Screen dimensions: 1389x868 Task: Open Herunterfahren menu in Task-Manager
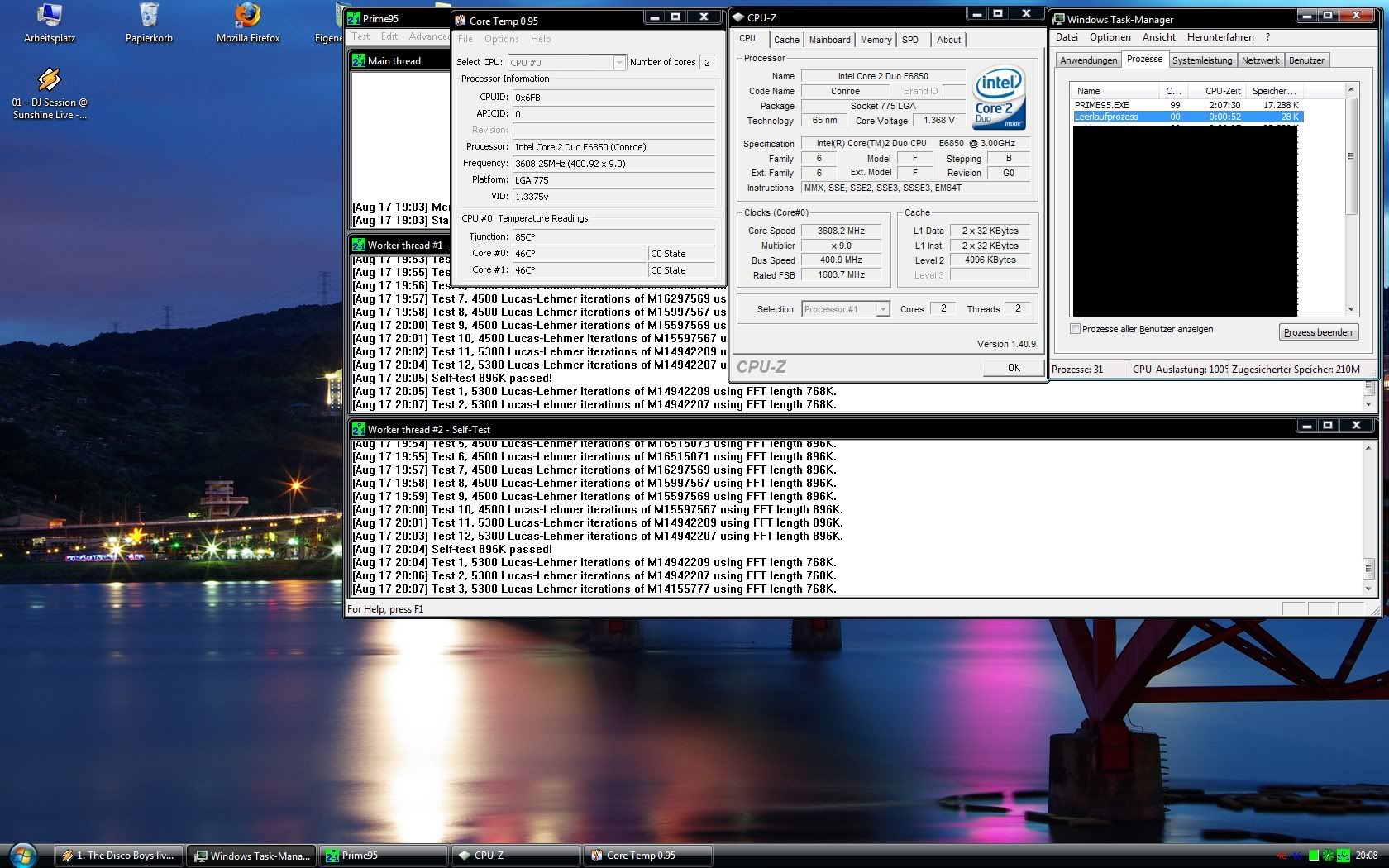coord(1220,37)
